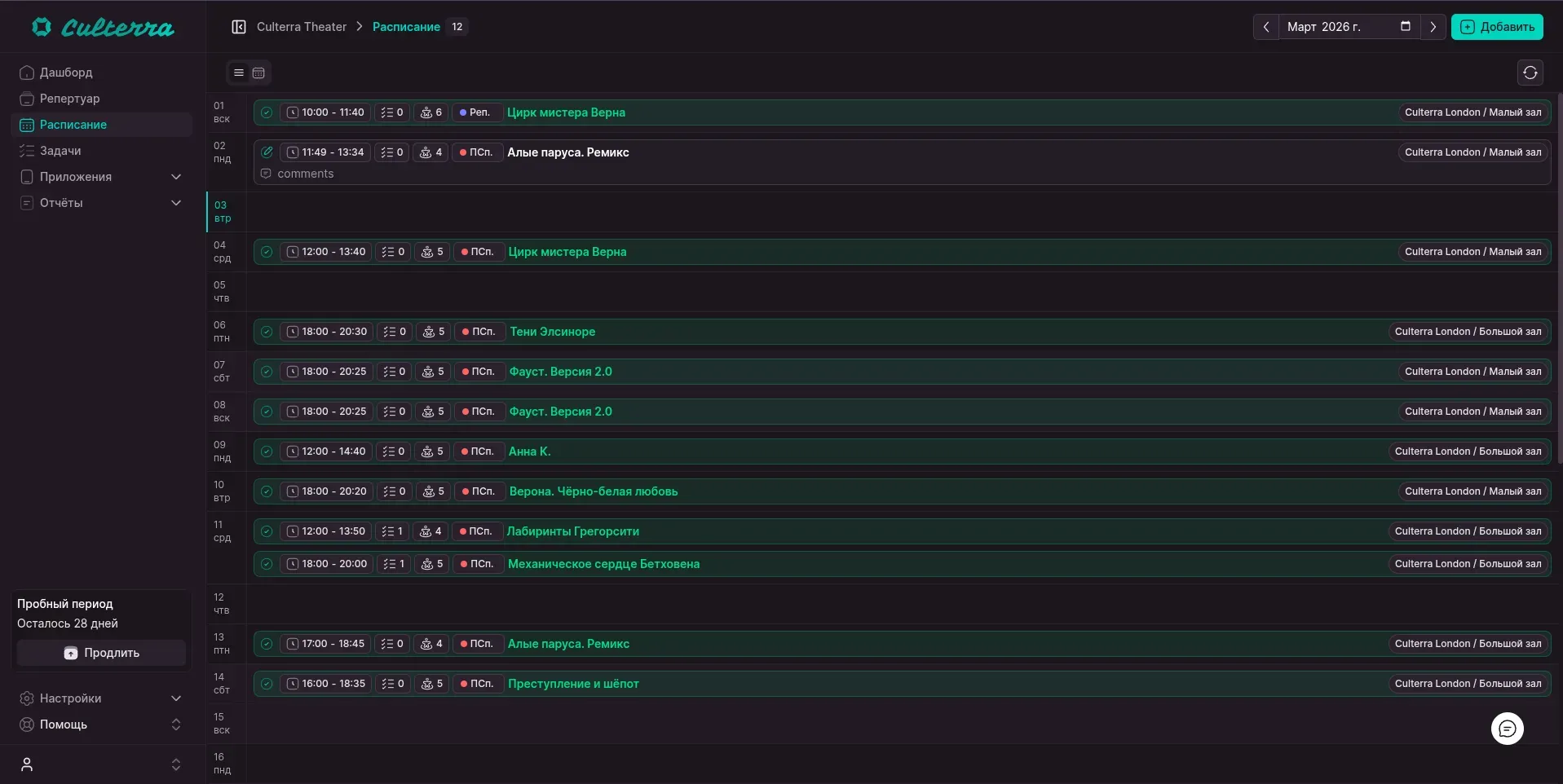
Task: Click the Culterra logo
Action: [103, 27]
